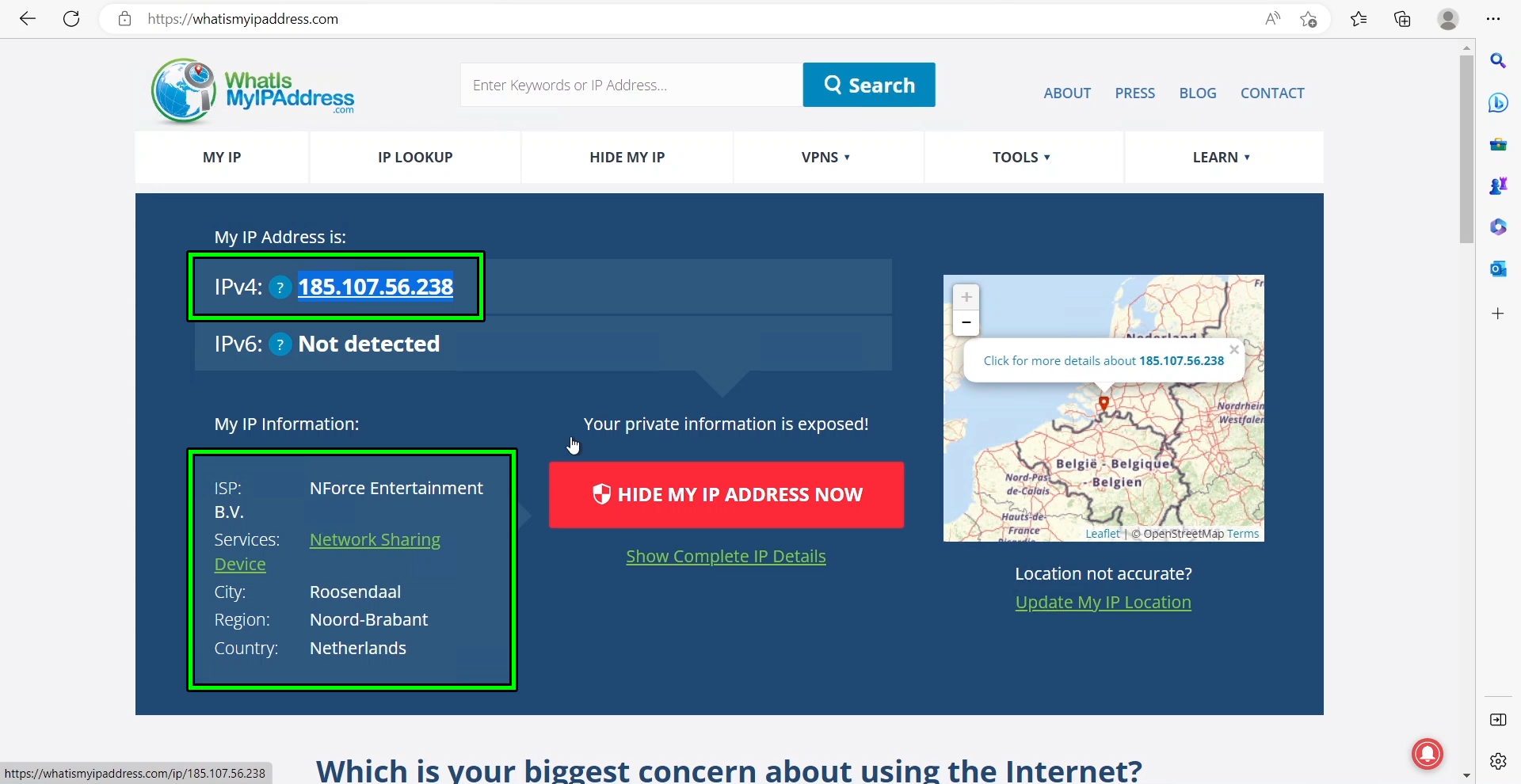The height and width of the screenshot is (784, 1521).
Task: Open Microsoft 365 from the sidebar
Action: [x=1499, y=227]
